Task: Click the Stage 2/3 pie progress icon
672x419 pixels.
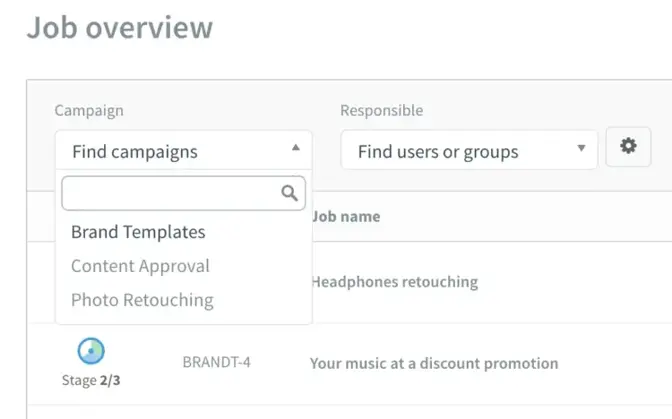Action: [91, 351]
